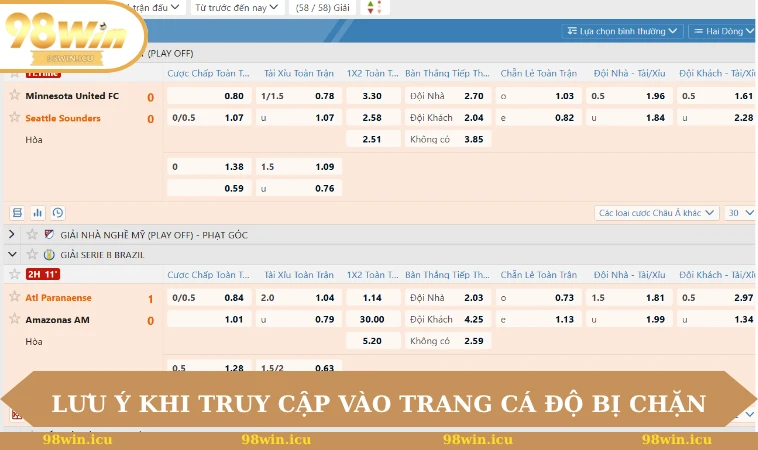This screenshot has width=758, height=450.
Task: Select Amazonas 1X2 odds 30.00
Action: pos(373,319)
